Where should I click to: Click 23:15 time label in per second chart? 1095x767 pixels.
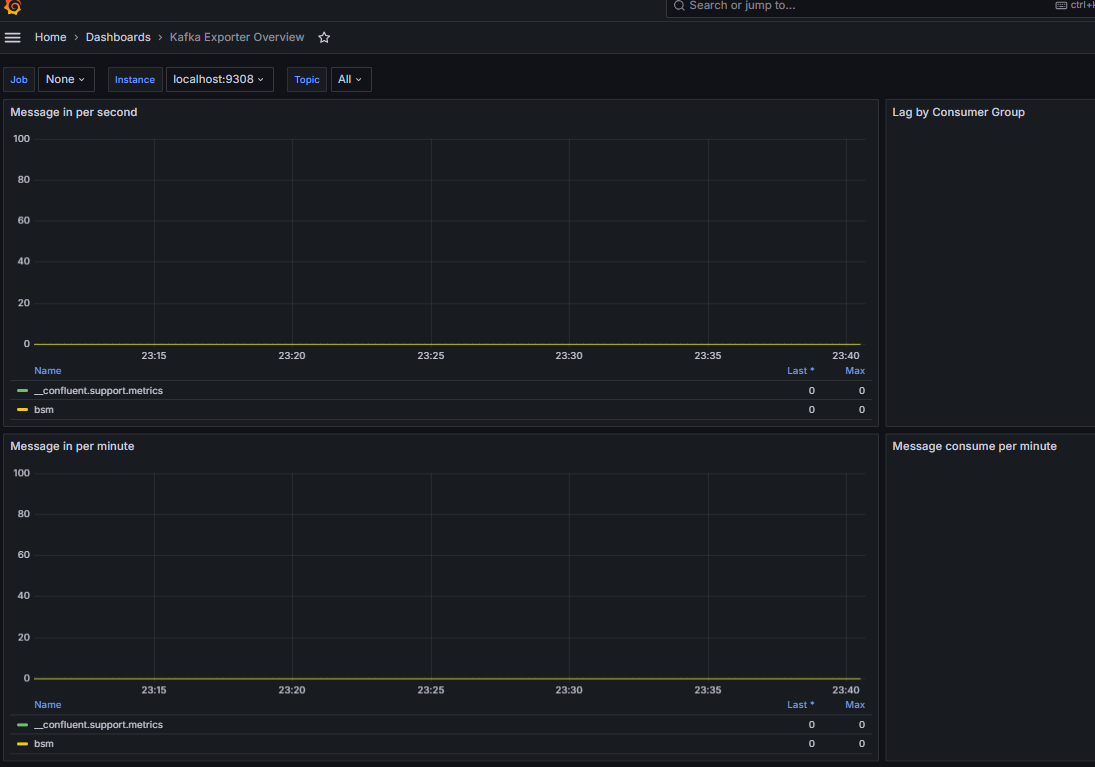[154, 356]
